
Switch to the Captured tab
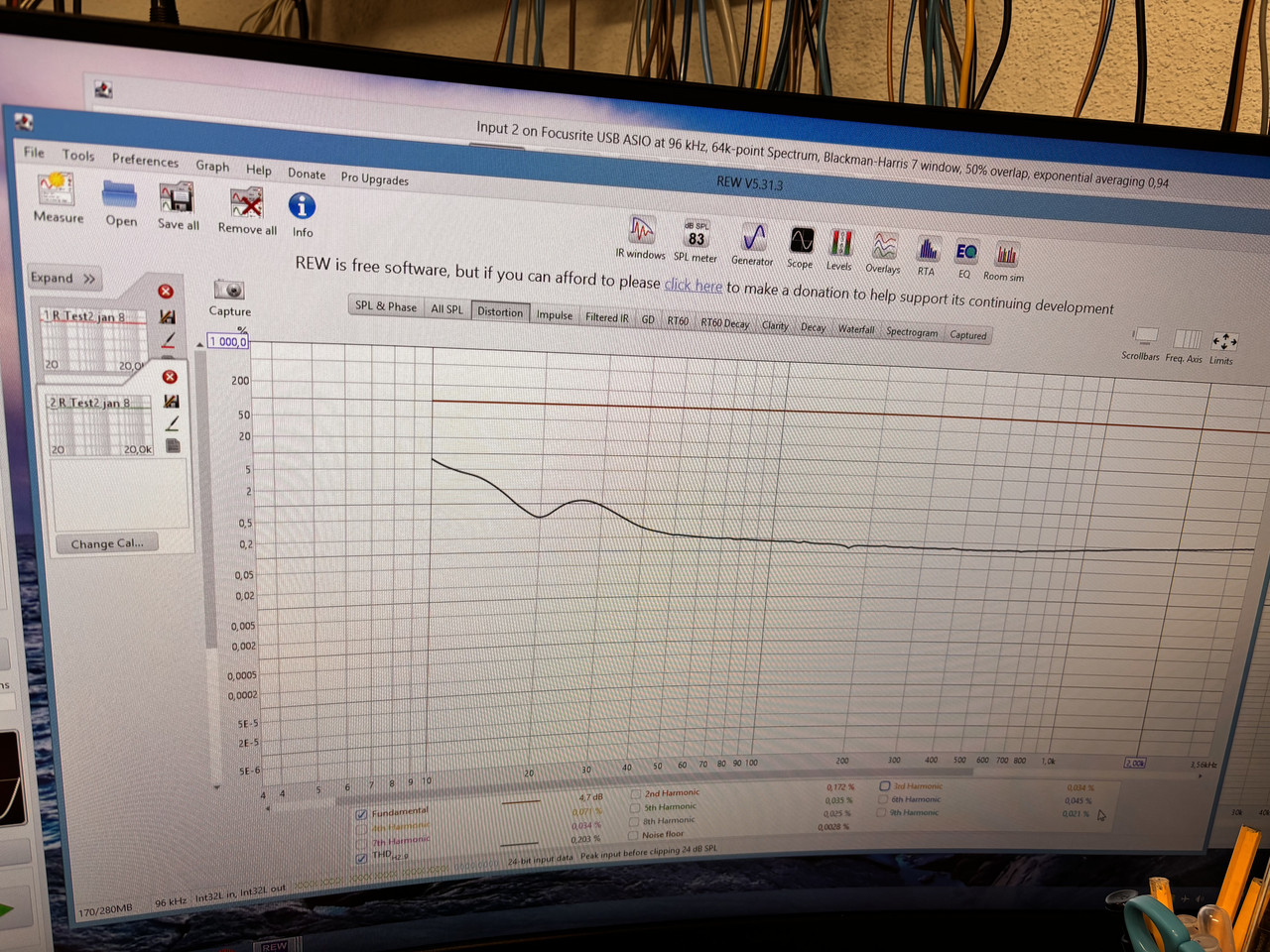(968, 335)
